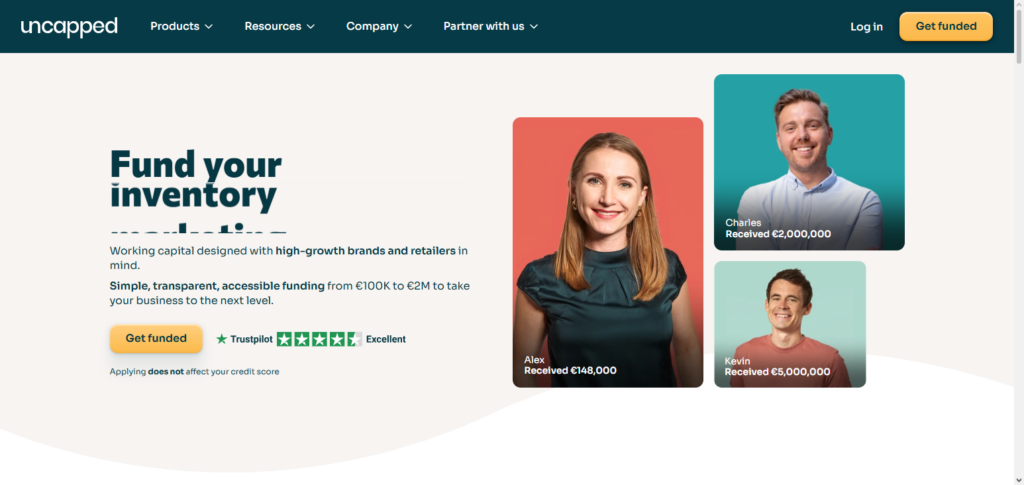Click the third Trustpilot rating star
This screenshot has height=485, width=1024.
319,339
